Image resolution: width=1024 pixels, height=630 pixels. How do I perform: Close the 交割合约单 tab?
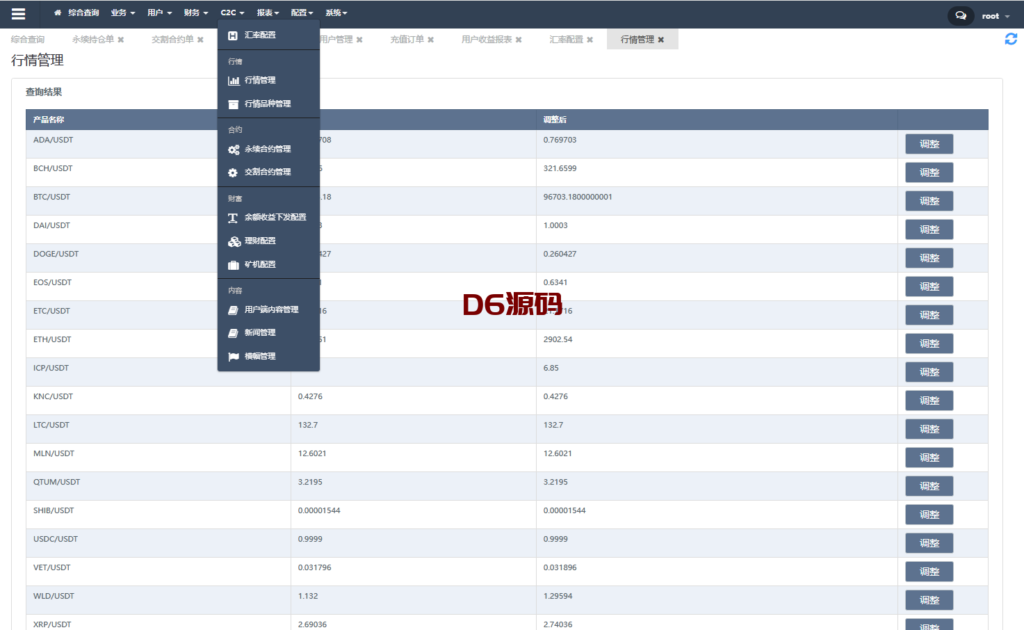[200, 40]
